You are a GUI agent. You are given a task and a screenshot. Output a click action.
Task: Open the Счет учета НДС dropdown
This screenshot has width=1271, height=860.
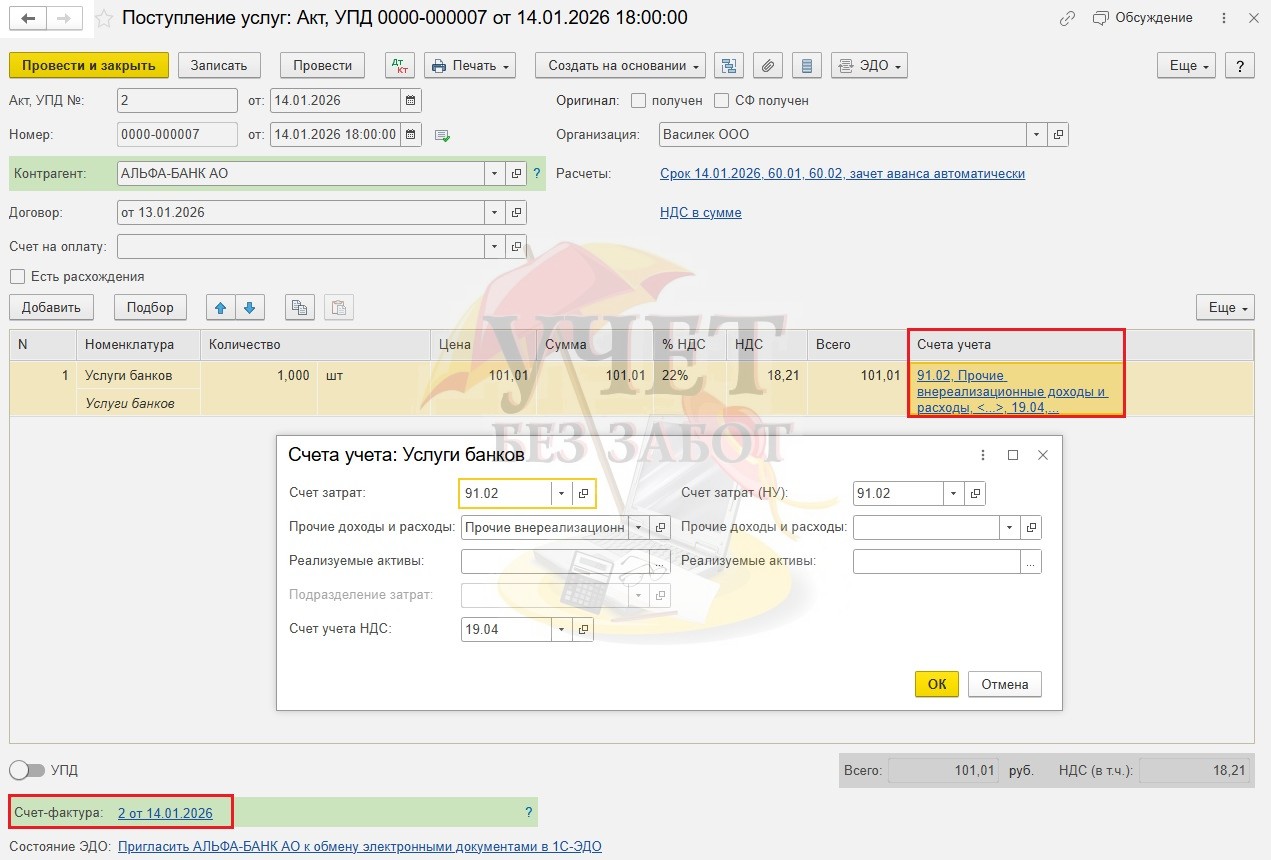[x=561, y=630]
